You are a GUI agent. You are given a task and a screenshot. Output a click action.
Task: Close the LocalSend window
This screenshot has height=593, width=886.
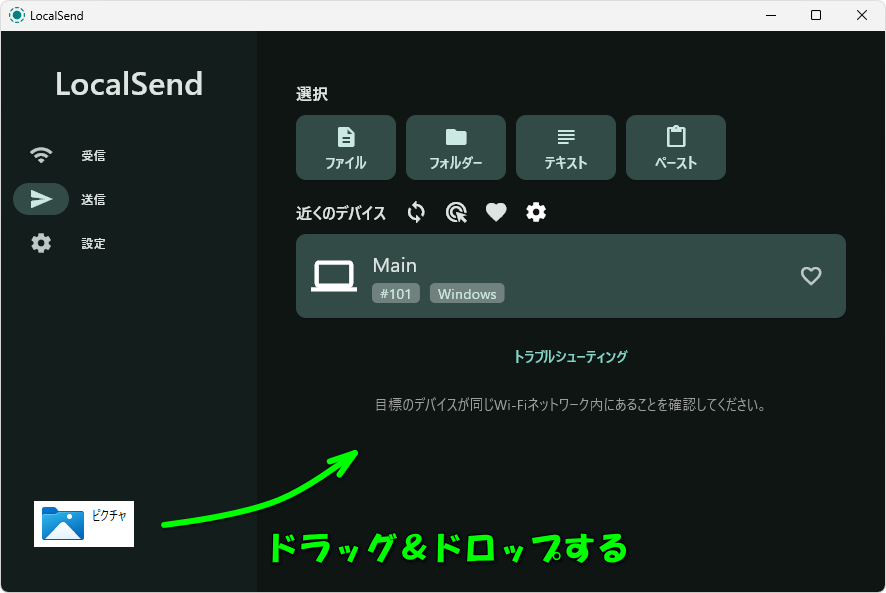(862, 15)
